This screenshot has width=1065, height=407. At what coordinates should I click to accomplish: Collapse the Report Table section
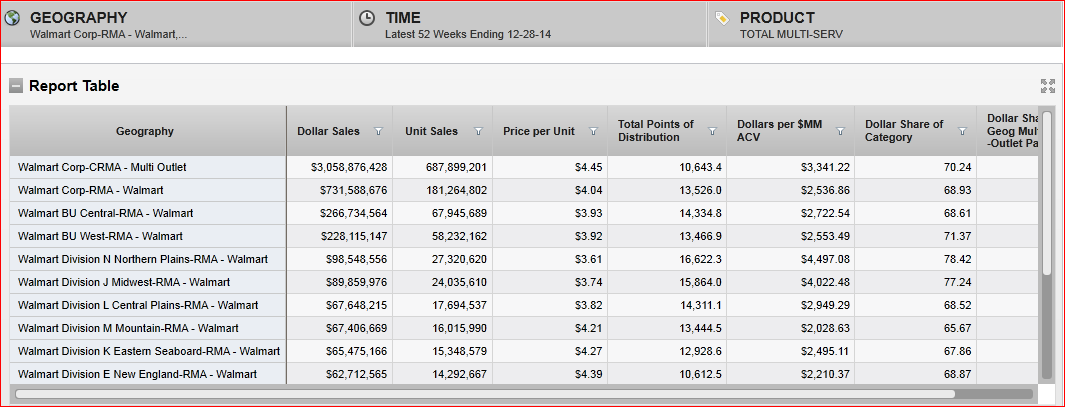pos(16,86)
